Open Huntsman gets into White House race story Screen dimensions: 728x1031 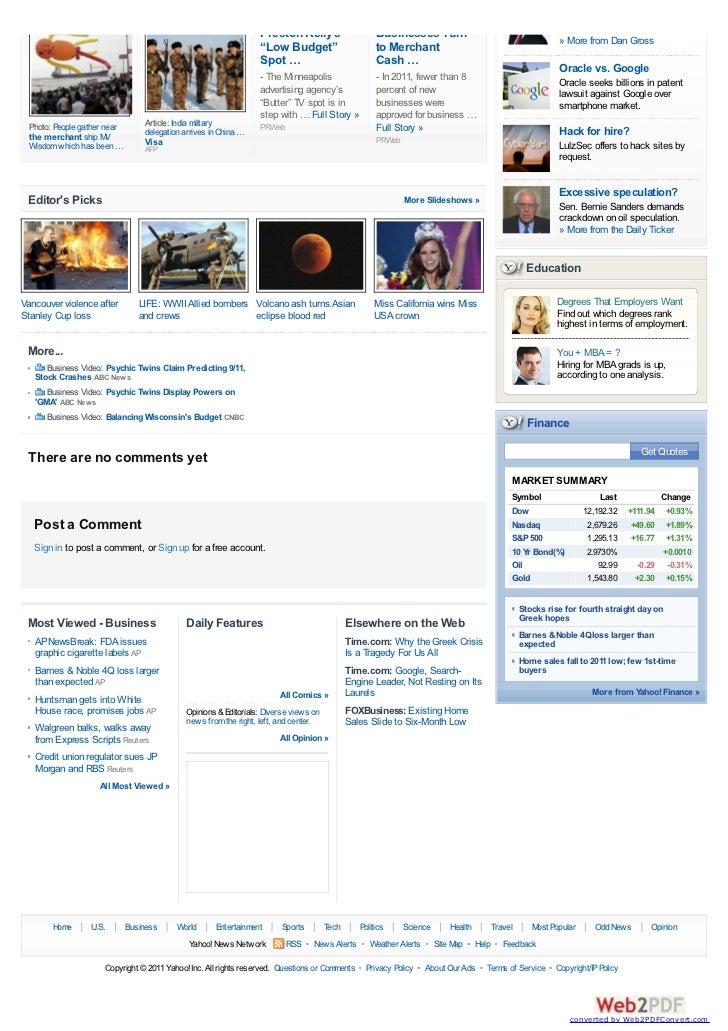pyautogui.click(x=89, y=705)
